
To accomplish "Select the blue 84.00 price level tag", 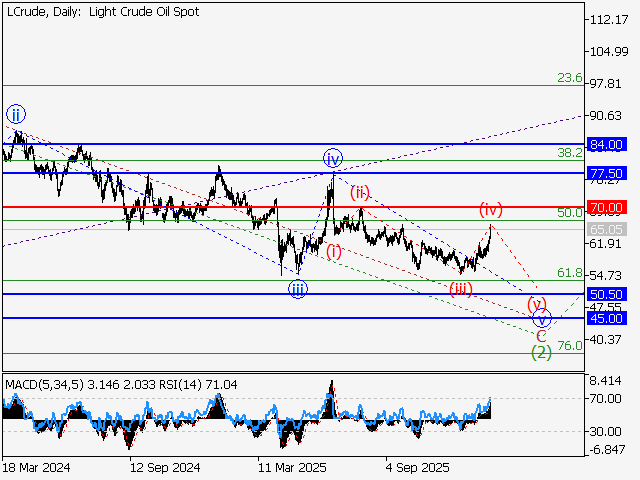I will (607, 144).
